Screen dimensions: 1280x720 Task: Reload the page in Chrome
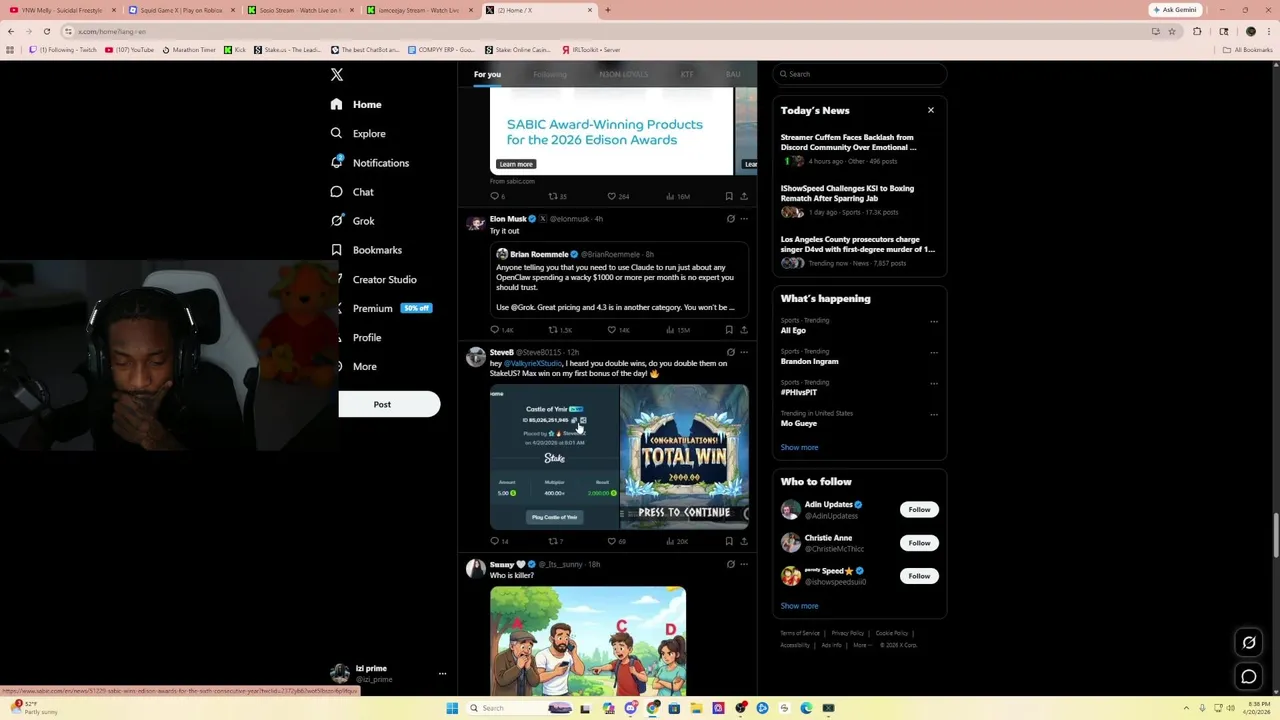tap(46, 31)
